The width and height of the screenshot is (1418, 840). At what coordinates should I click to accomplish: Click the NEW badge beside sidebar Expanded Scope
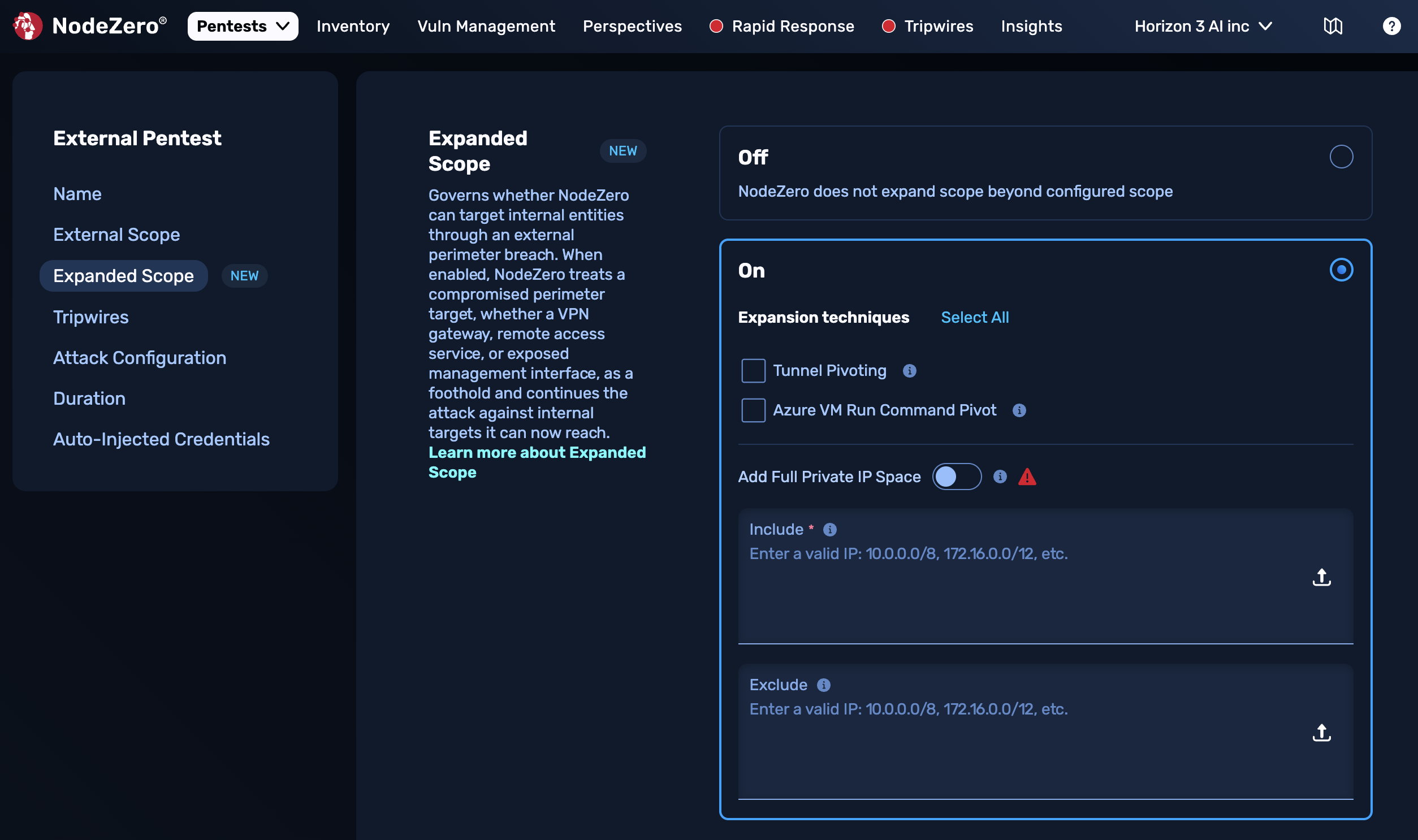[x=245, y=276]
